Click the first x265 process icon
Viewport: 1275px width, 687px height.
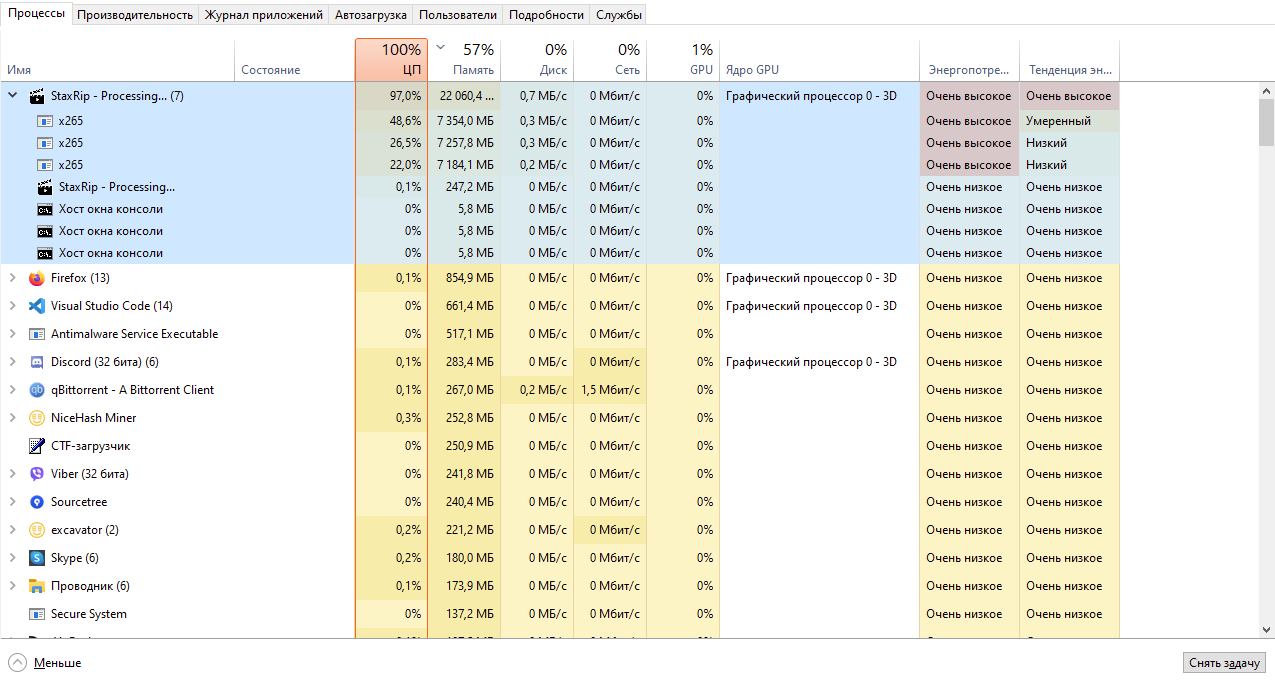45,120
